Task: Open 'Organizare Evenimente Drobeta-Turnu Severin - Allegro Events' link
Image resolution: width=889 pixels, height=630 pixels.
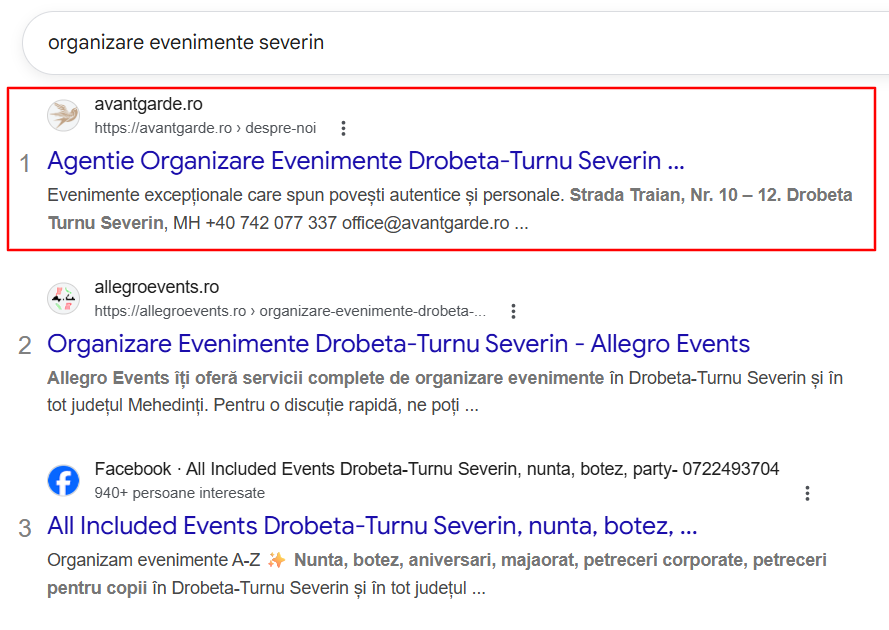Action: tap(399, 344)
